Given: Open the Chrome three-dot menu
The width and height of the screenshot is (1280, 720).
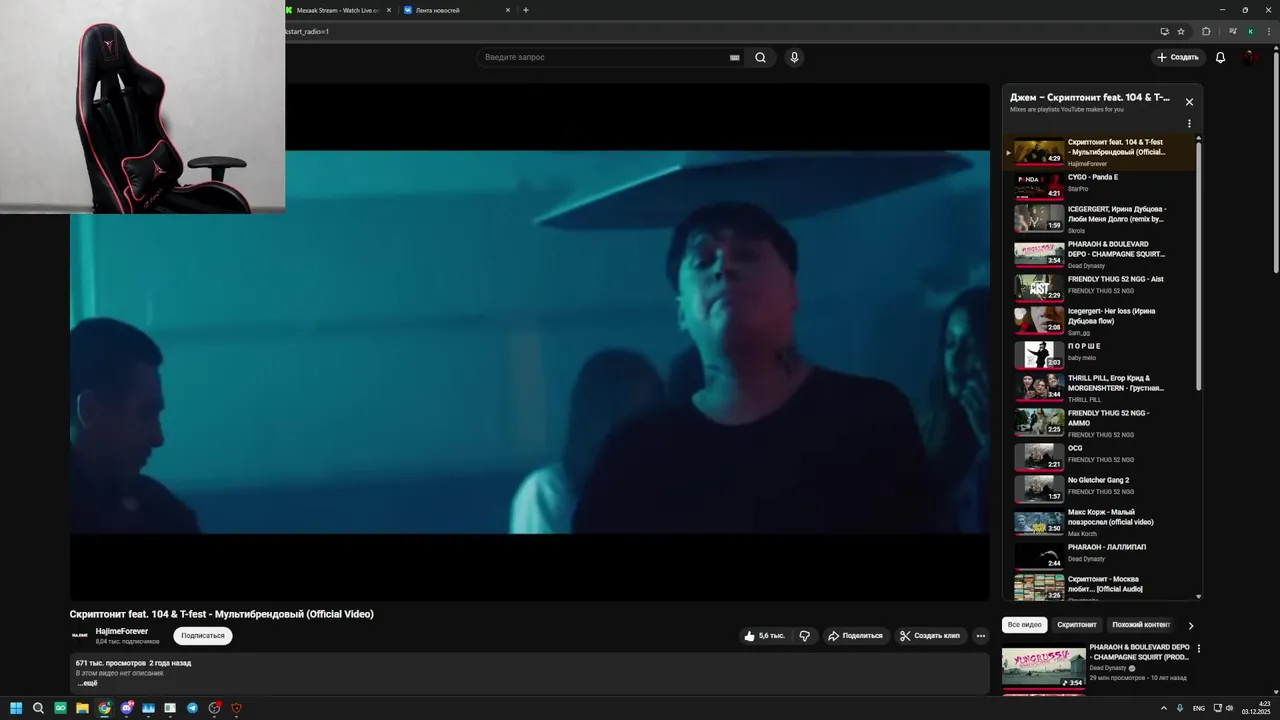Looking at the screenshot, I should click(x=1268, y=31).
